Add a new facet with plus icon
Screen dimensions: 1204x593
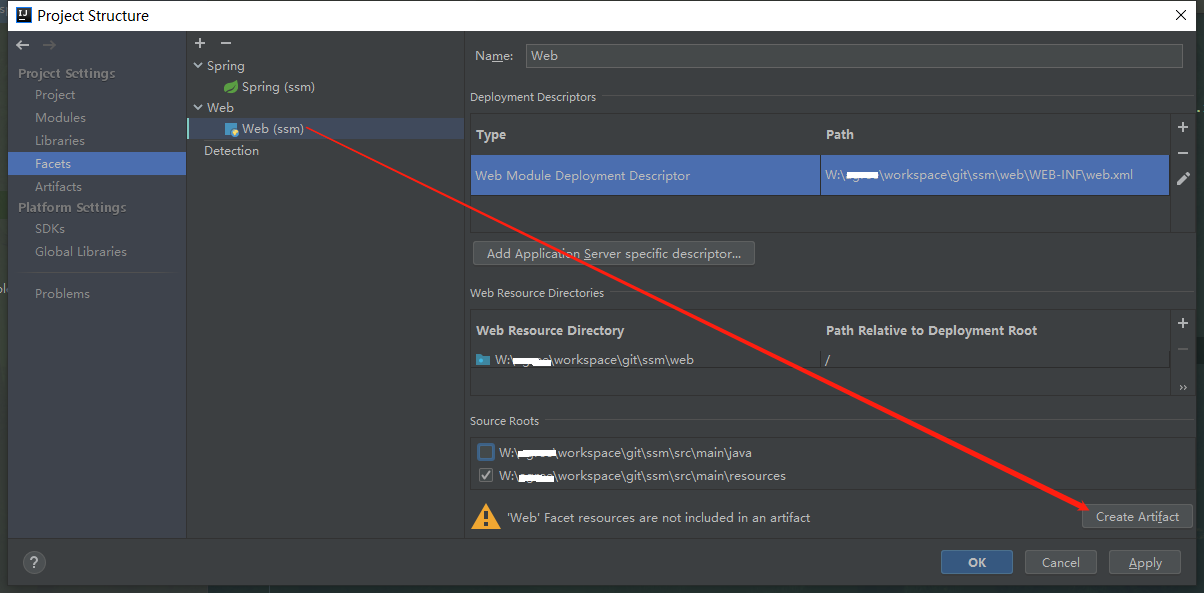(x=200, y=43)
